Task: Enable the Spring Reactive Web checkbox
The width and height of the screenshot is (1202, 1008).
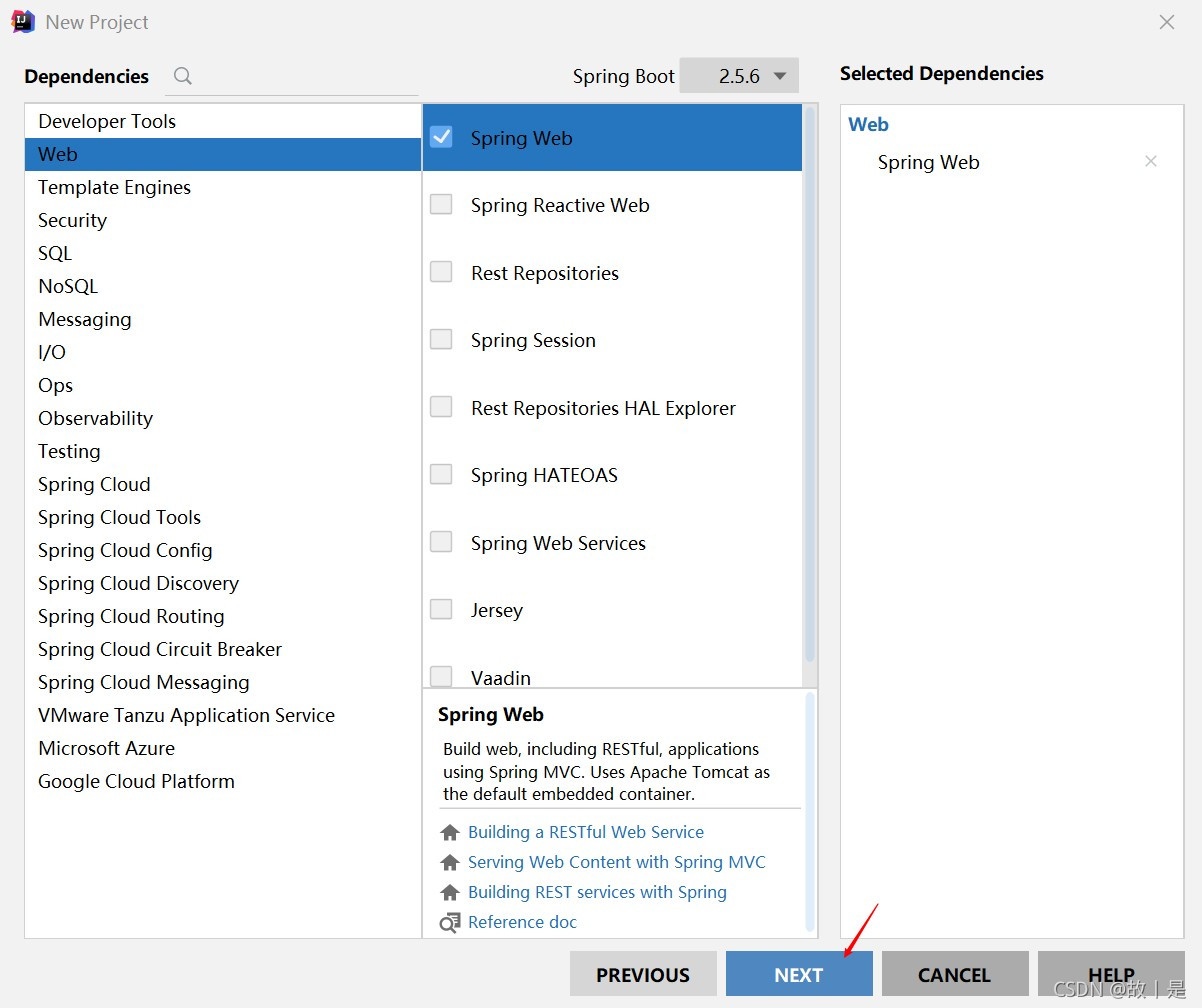Action: pyautogui.click(x=441, y=204)
